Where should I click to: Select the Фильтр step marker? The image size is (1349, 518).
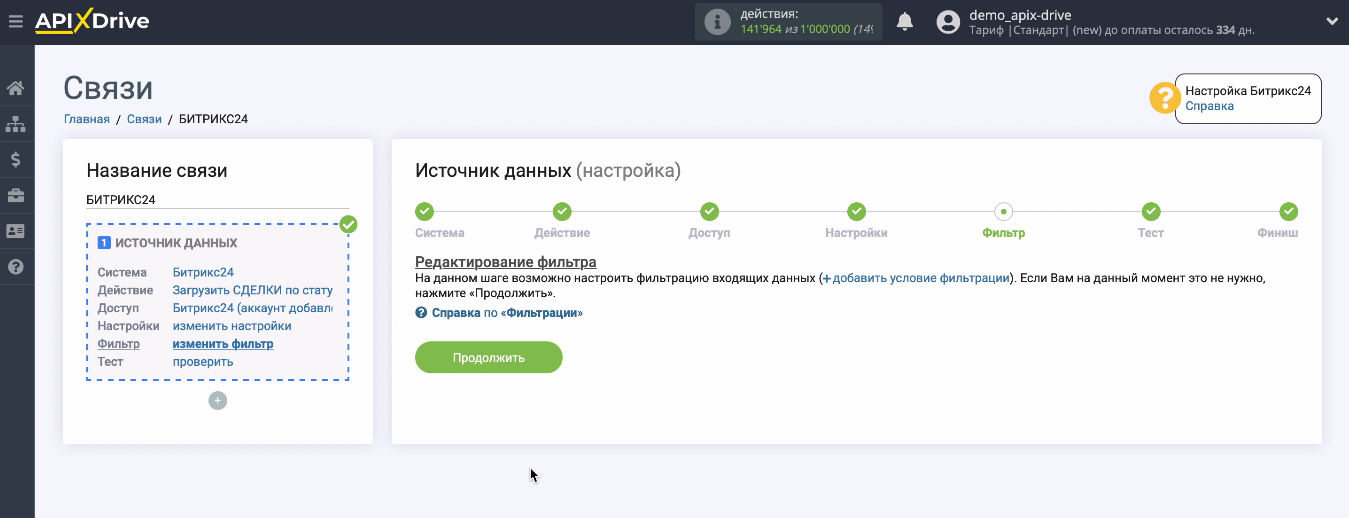click(1004, 211)
